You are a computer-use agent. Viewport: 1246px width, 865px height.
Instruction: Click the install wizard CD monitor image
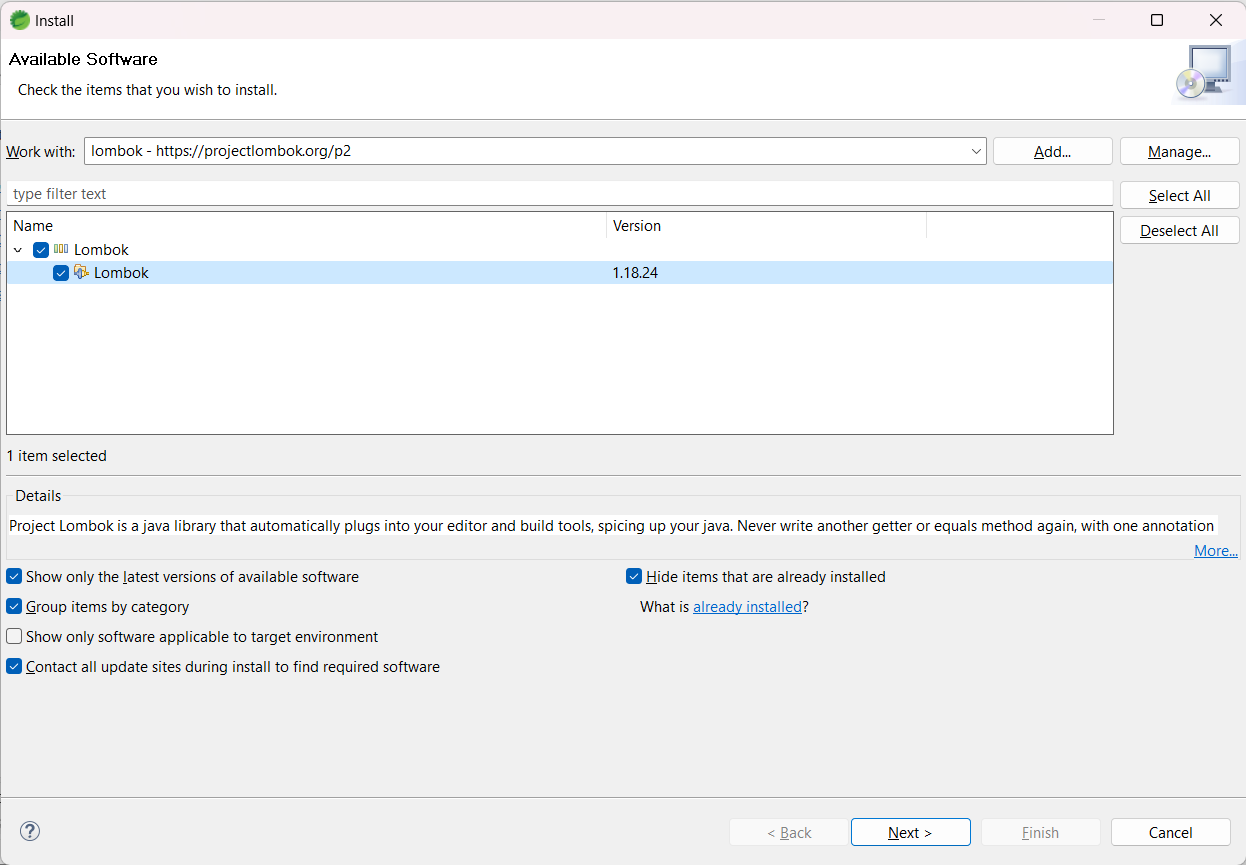point(1201,75)
